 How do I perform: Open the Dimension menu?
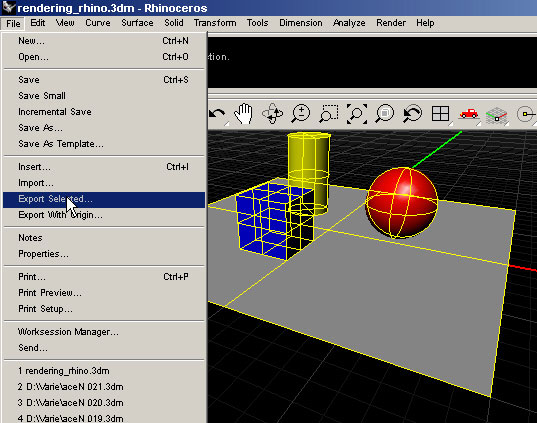pos(301,23)
